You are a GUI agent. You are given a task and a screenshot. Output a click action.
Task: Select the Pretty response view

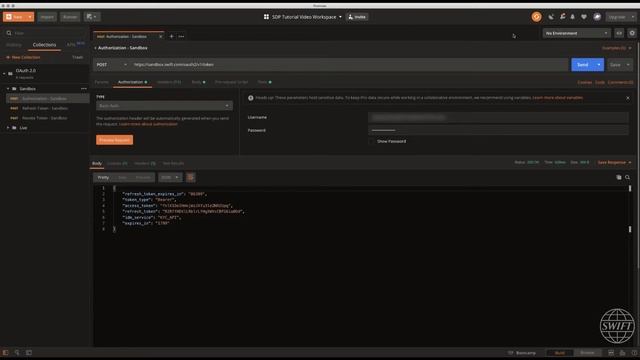[103, 178]
